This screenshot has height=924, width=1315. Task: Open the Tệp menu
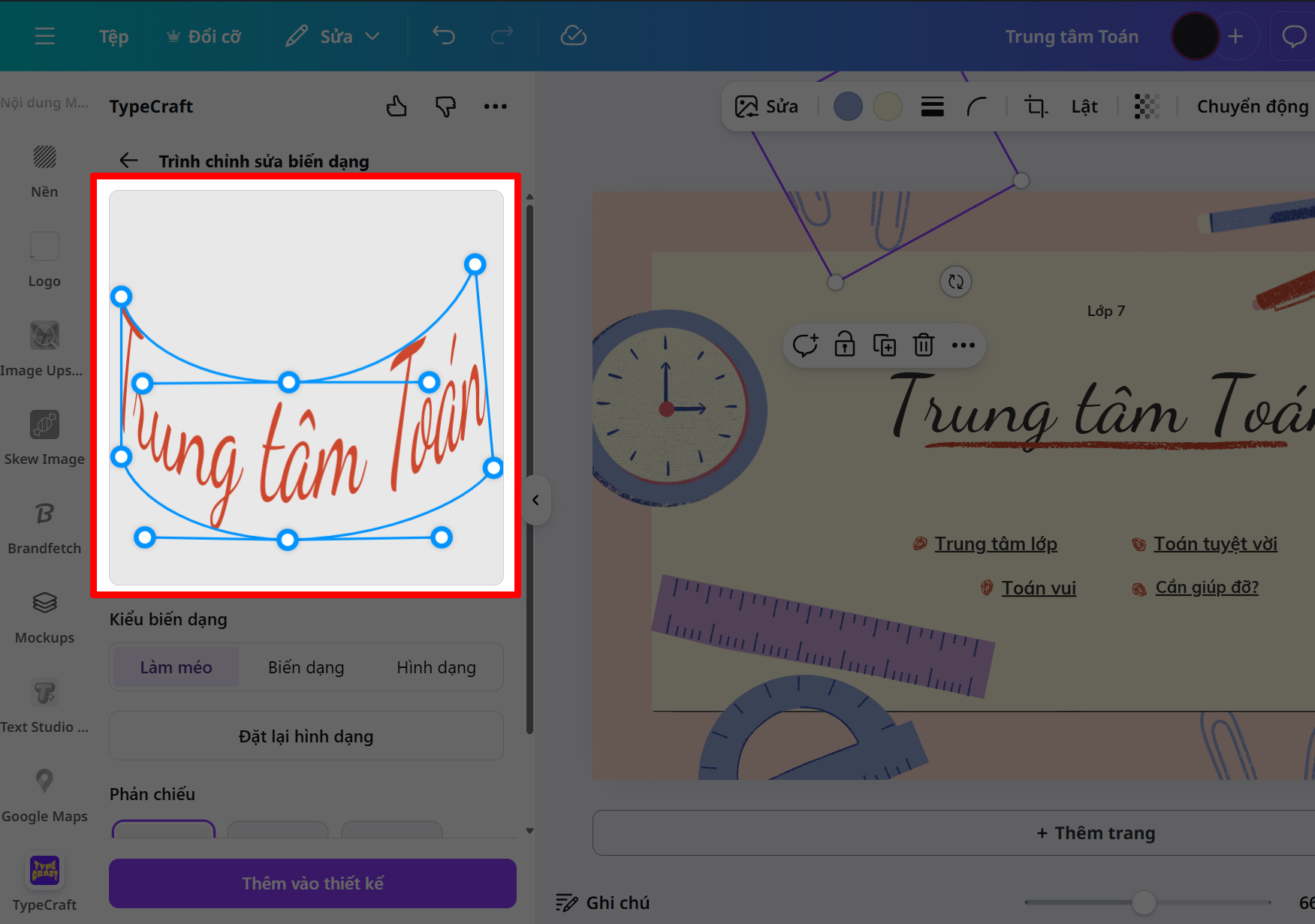tap(113, 35)
